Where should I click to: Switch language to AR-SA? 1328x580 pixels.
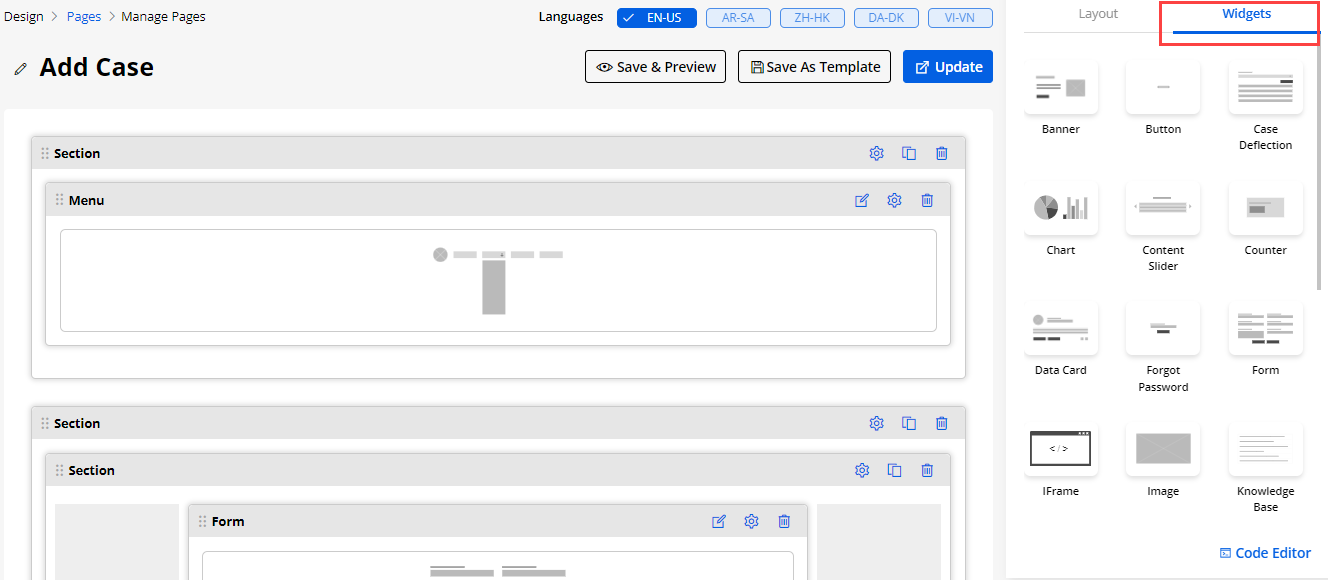738,17
